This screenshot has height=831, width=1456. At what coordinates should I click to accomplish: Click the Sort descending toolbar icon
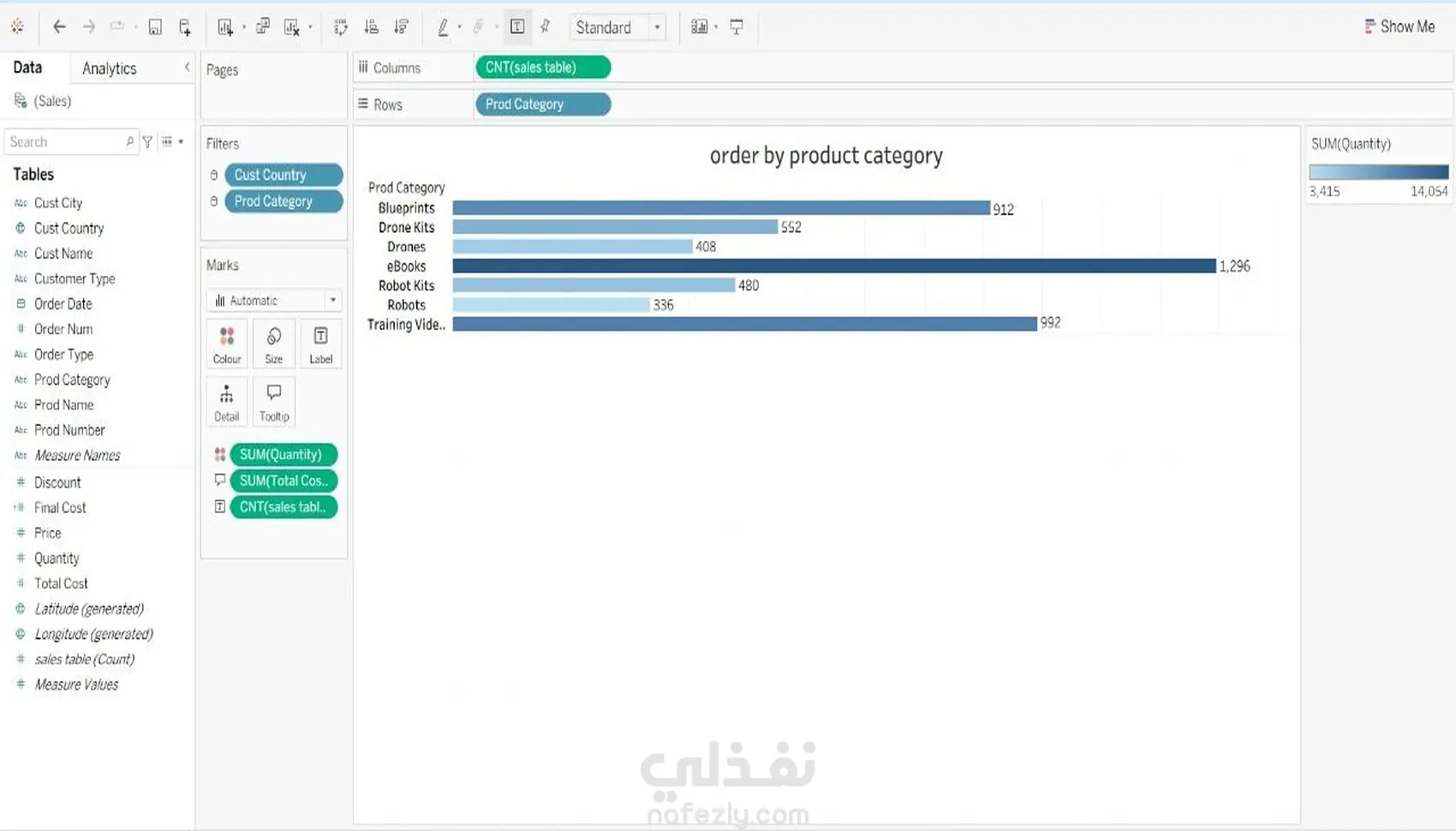[401, 27]
